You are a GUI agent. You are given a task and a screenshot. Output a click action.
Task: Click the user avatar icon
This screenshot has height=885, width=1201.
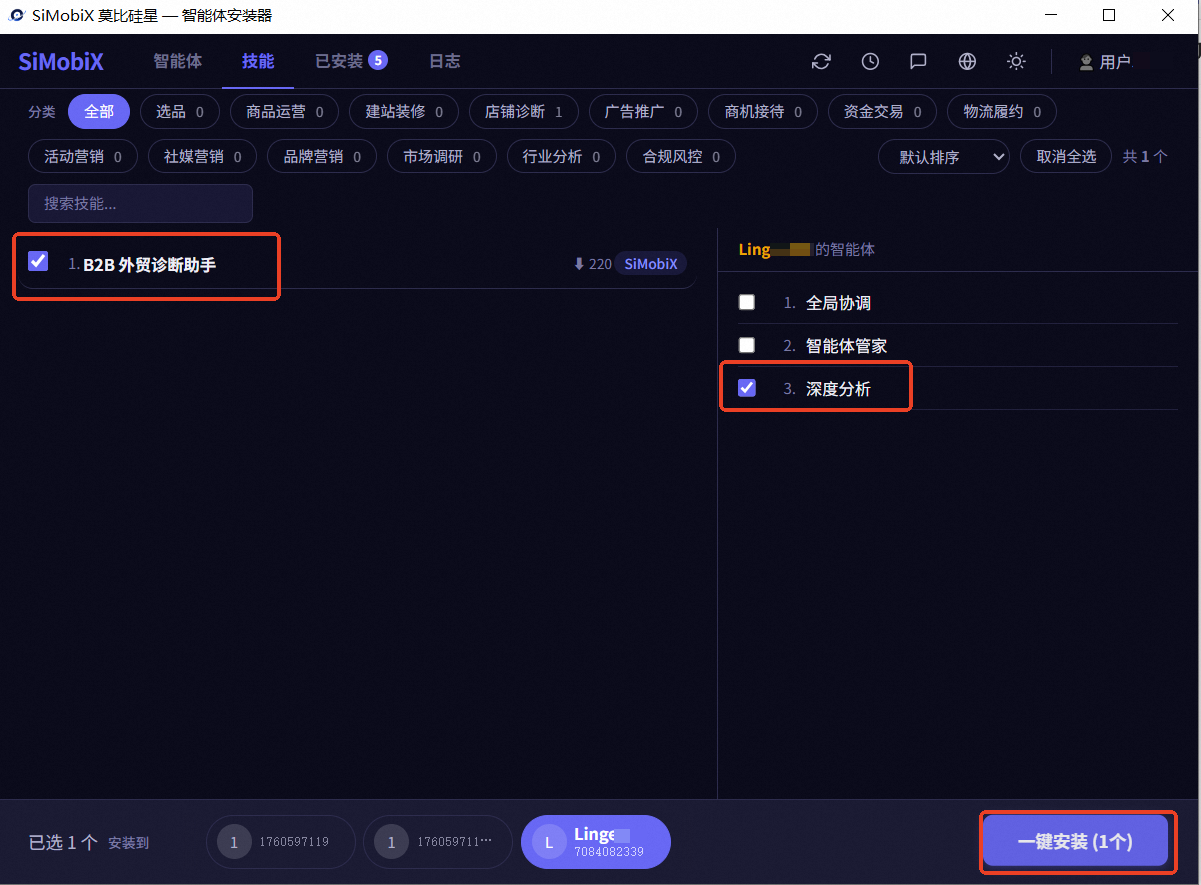tap(1086, 62)
